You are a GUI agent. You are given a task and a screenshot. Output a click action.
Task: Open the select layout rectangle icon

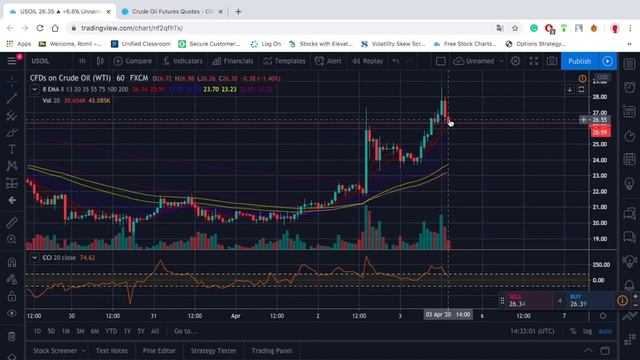coord(440,61)
